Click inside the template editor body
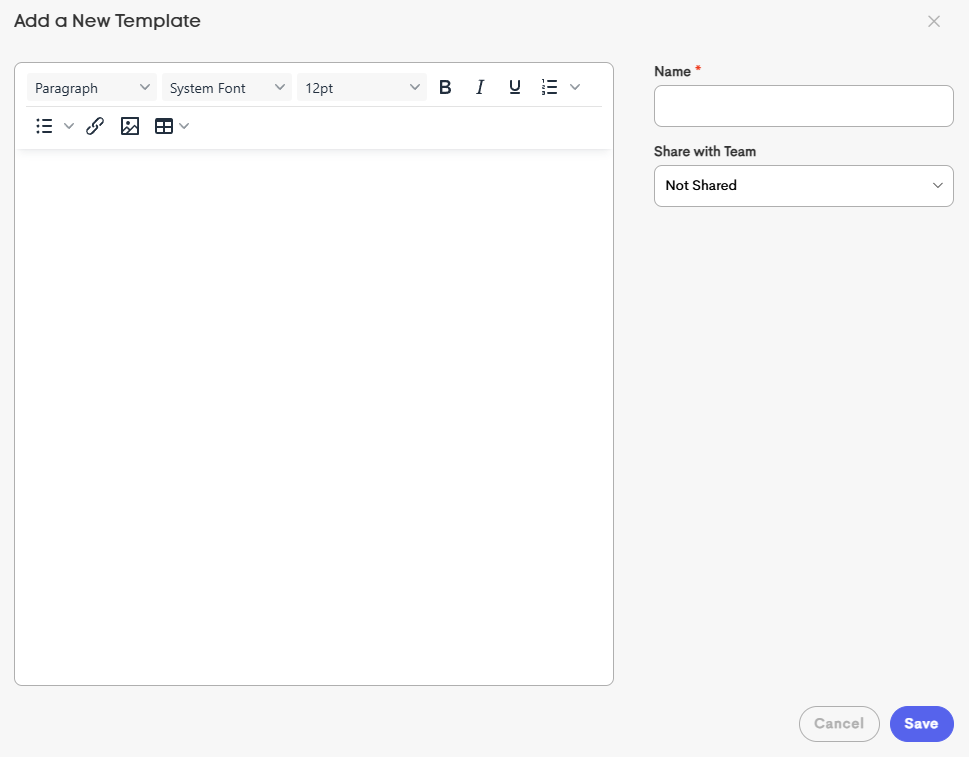969x757 pixels. (x=314, y=417)
